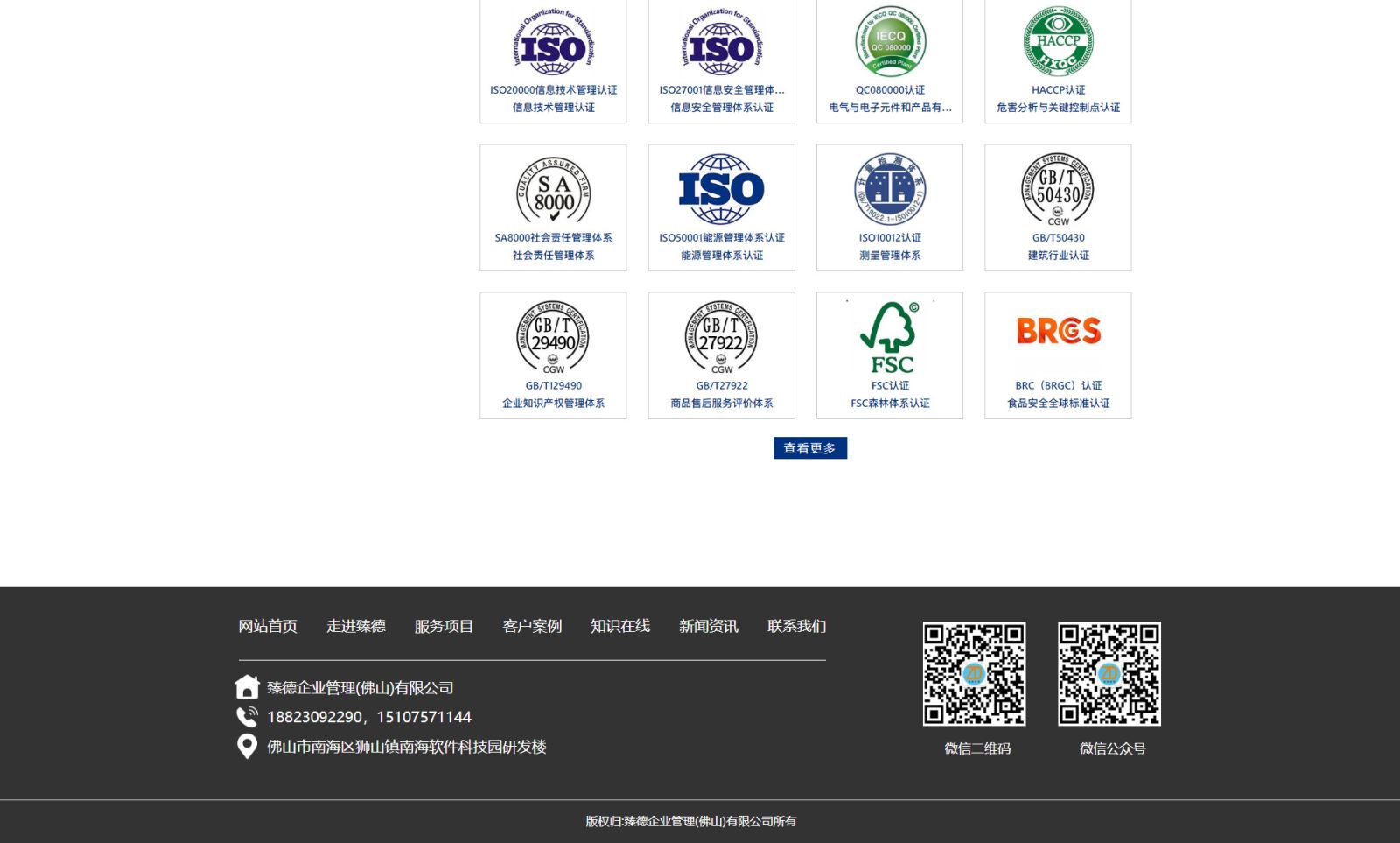Click 信息技术管理认证 subtitle text
The width and height of the screenshot is (1400, 843).
553,108
